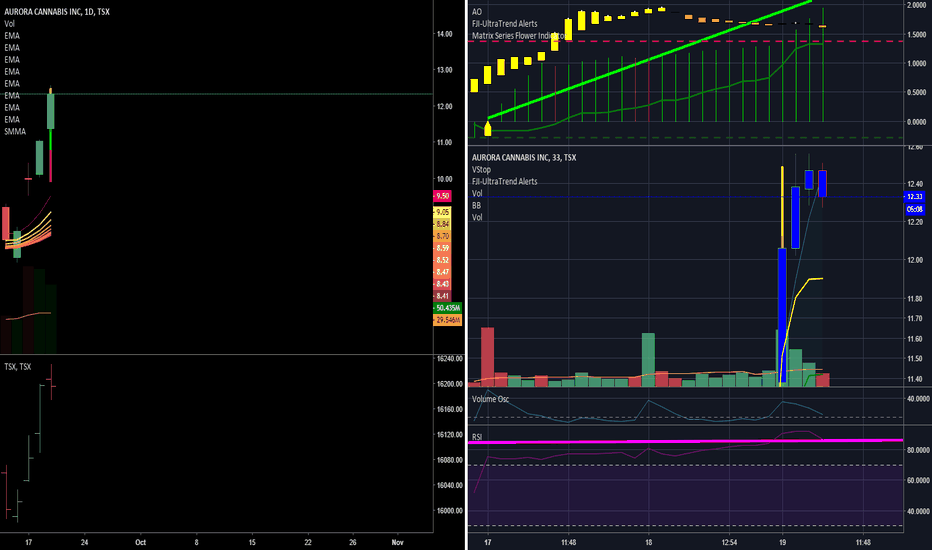Click the 12.40 price axis label
Screen dimensions: 932x550
[x=915, y=184]
